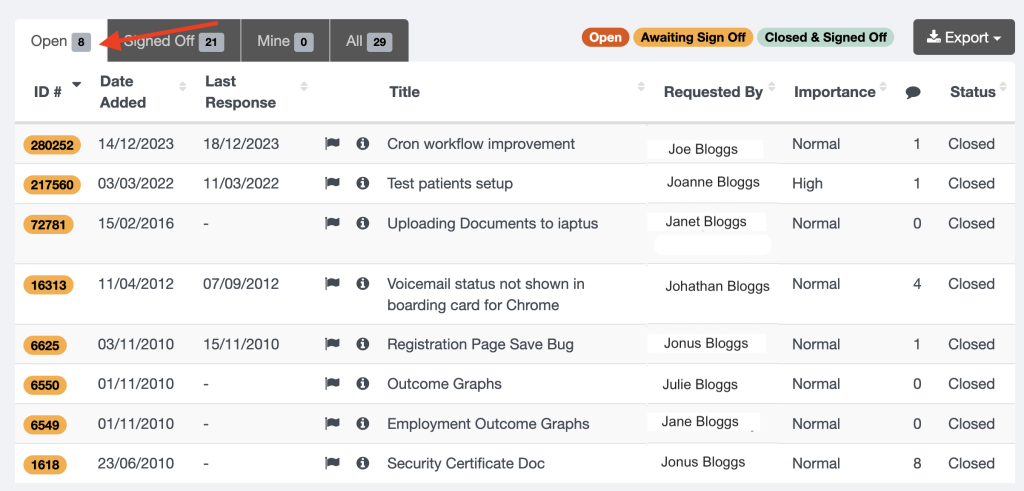This screenshot has width=1024, height=491.
Task: Select the All tab
Action: pos(368,41)
